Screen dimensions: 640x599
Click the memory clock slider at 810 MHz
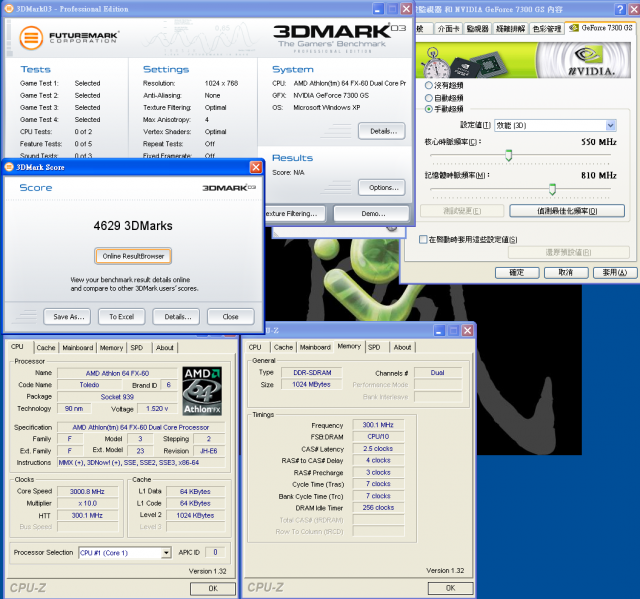(552, 189)
